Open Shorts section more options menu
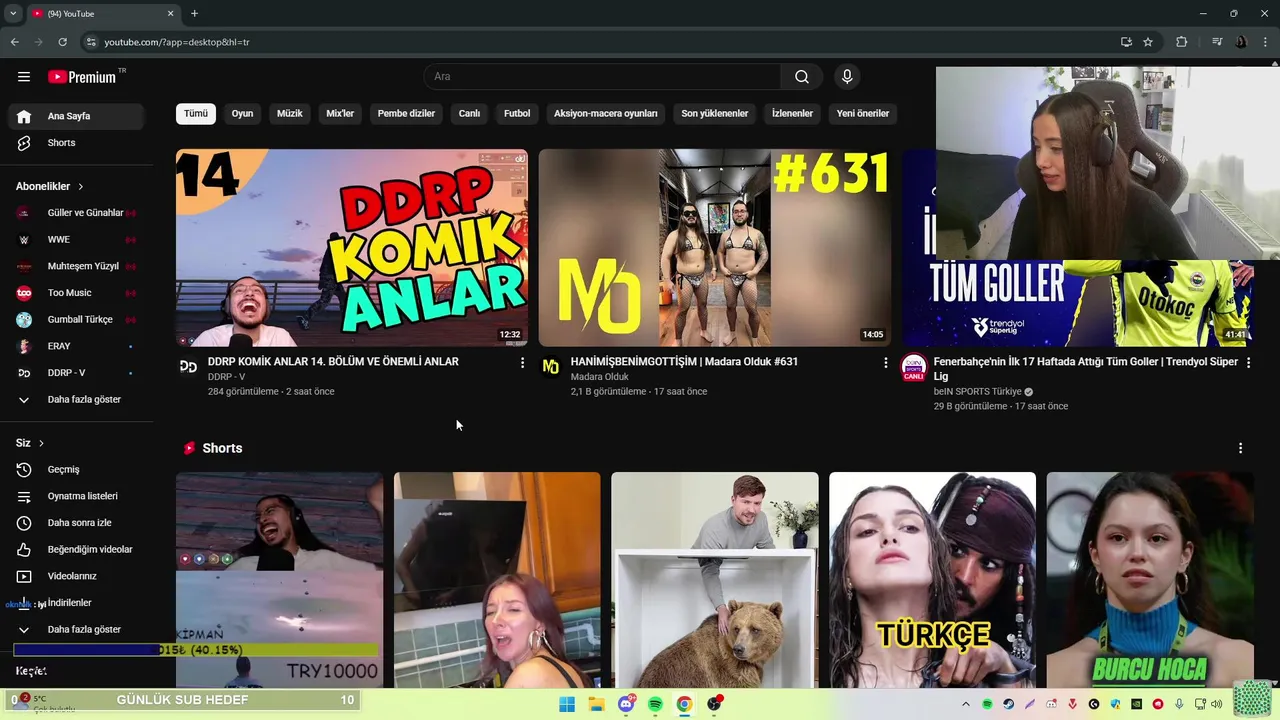Viewport: 1280px width, 720px height. click(x=1240, y=448)
